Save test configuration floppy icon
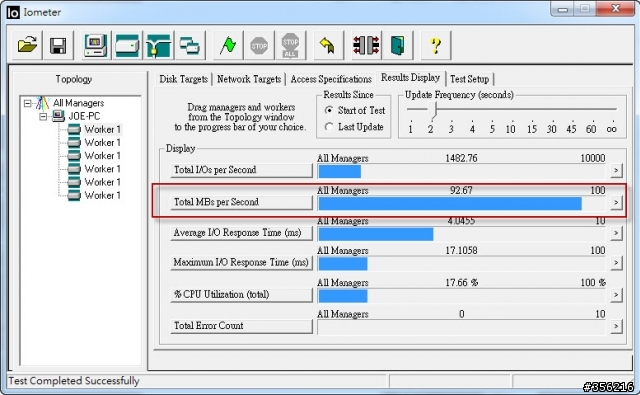This screenshot has height=395, width=640. click(x=58, y=45)
